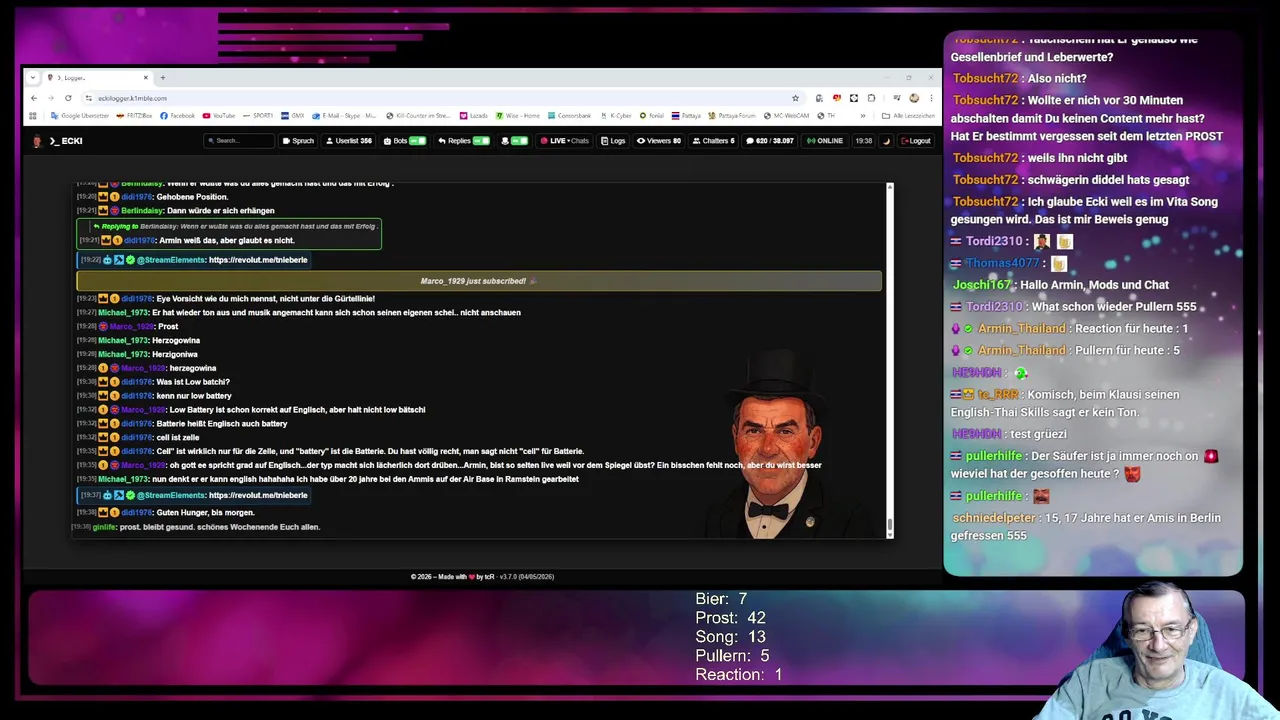Screen dimensions: 1280x720
Task: Click the ECKI logo title
Action: [x=66, y=141]
